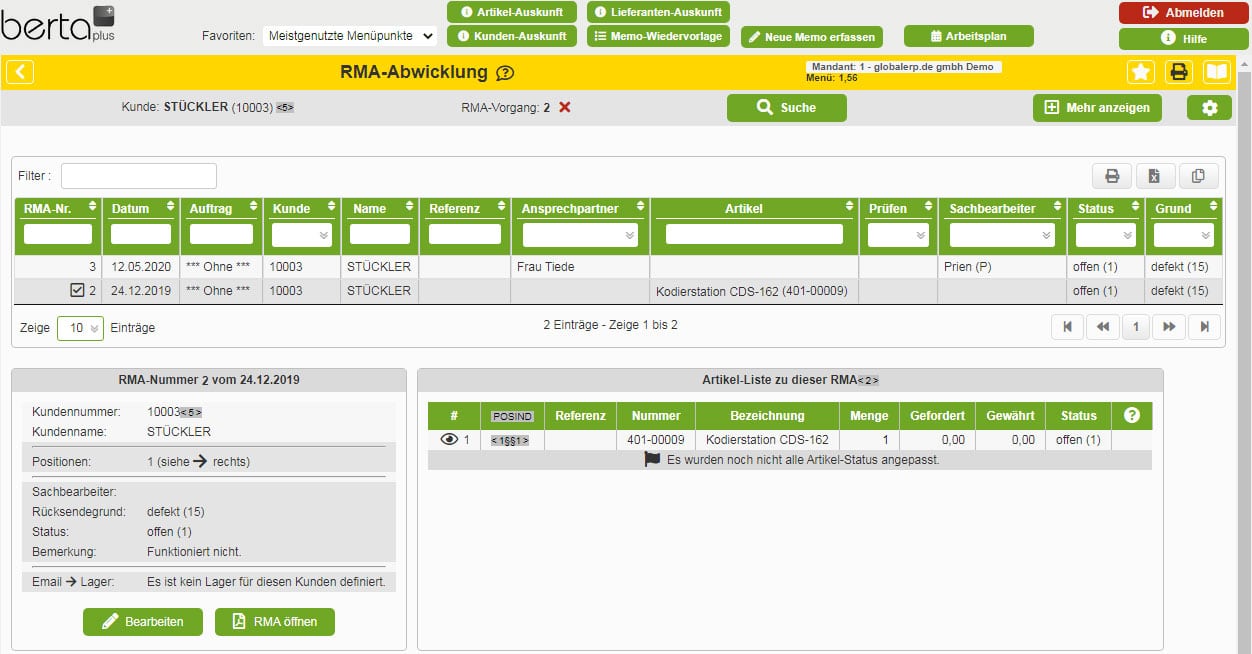The width and height of the screenshot is (1252, 654).
Task: Add page to favorites with star icon
Action: click(1141, 72)
